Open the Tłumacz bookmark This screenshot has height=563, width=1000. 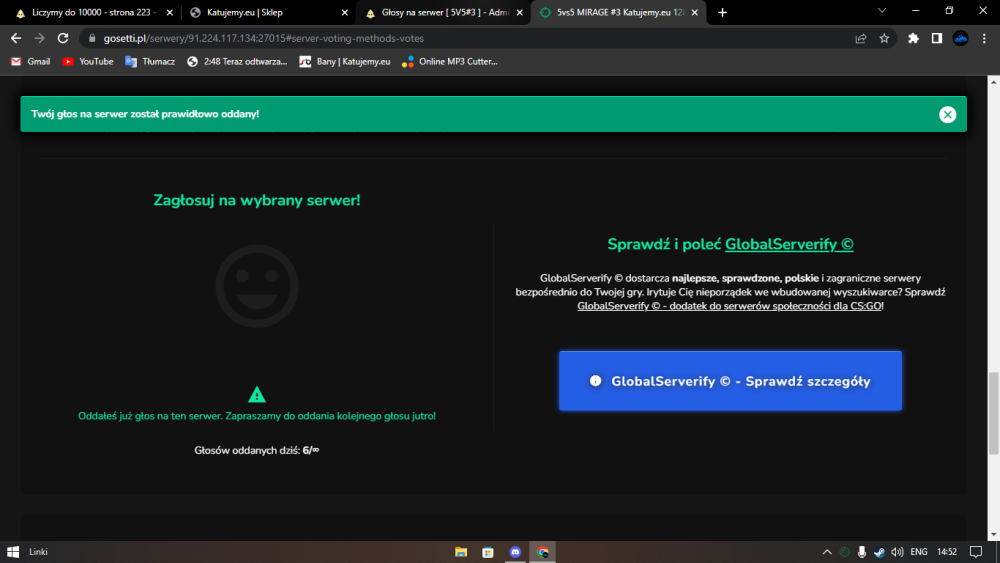(150, 62)
